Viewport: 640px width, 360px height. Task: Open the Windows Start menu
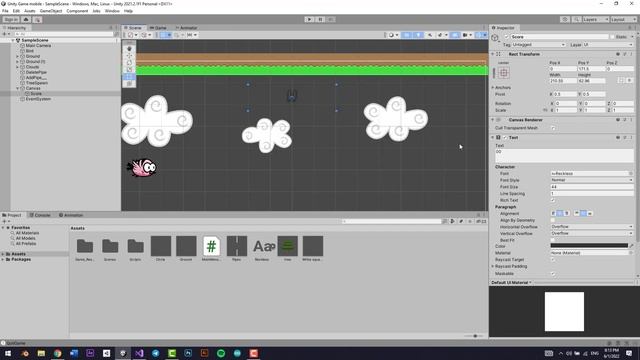tap(8, 353)
